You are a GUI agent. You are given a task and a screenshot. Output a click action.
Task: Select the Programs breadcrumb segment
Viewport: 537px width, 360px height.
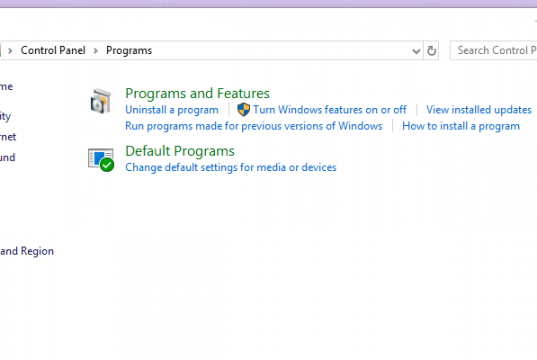[x=129, y=50]
